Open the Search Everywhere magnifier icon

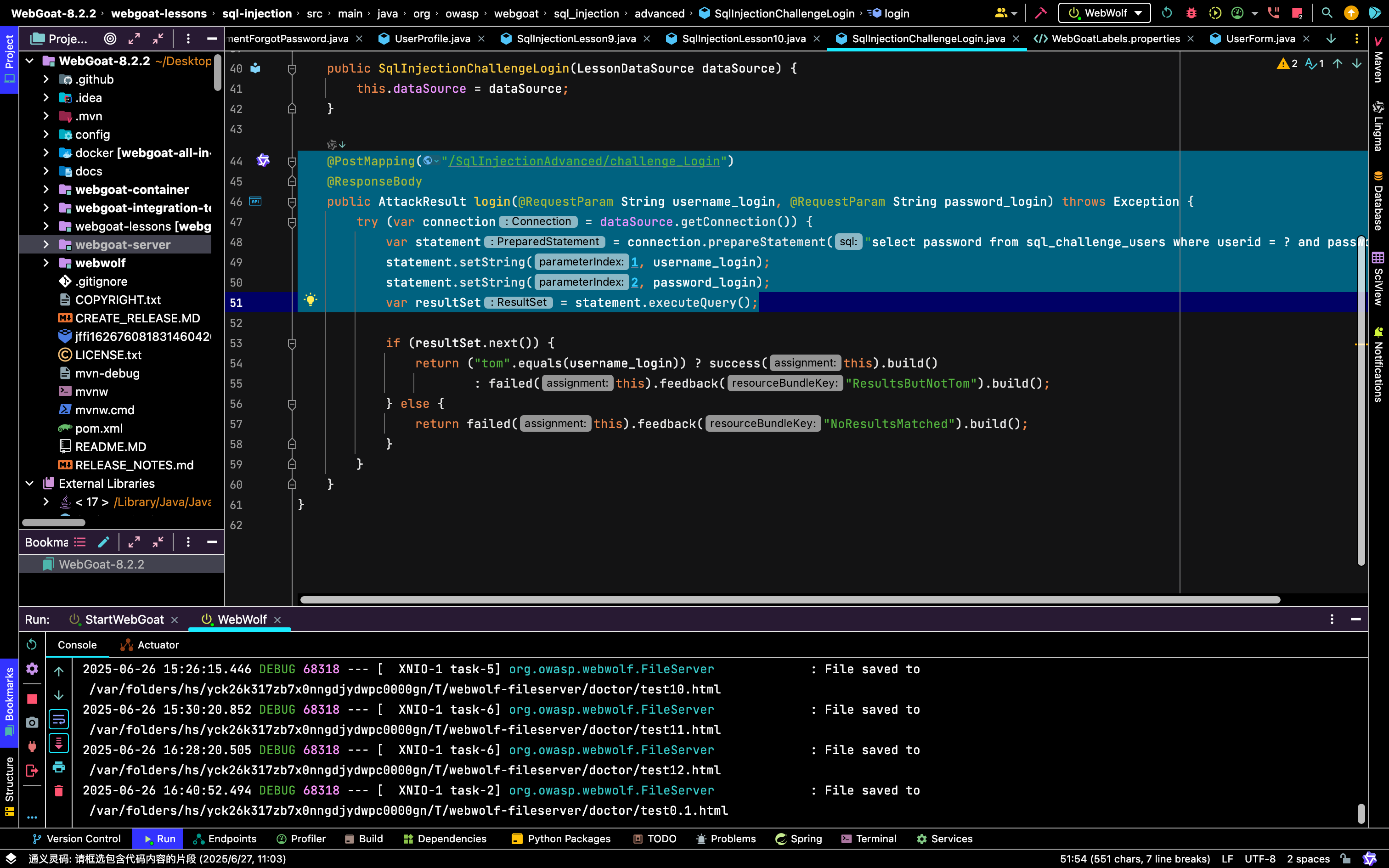coord(1327,13)
